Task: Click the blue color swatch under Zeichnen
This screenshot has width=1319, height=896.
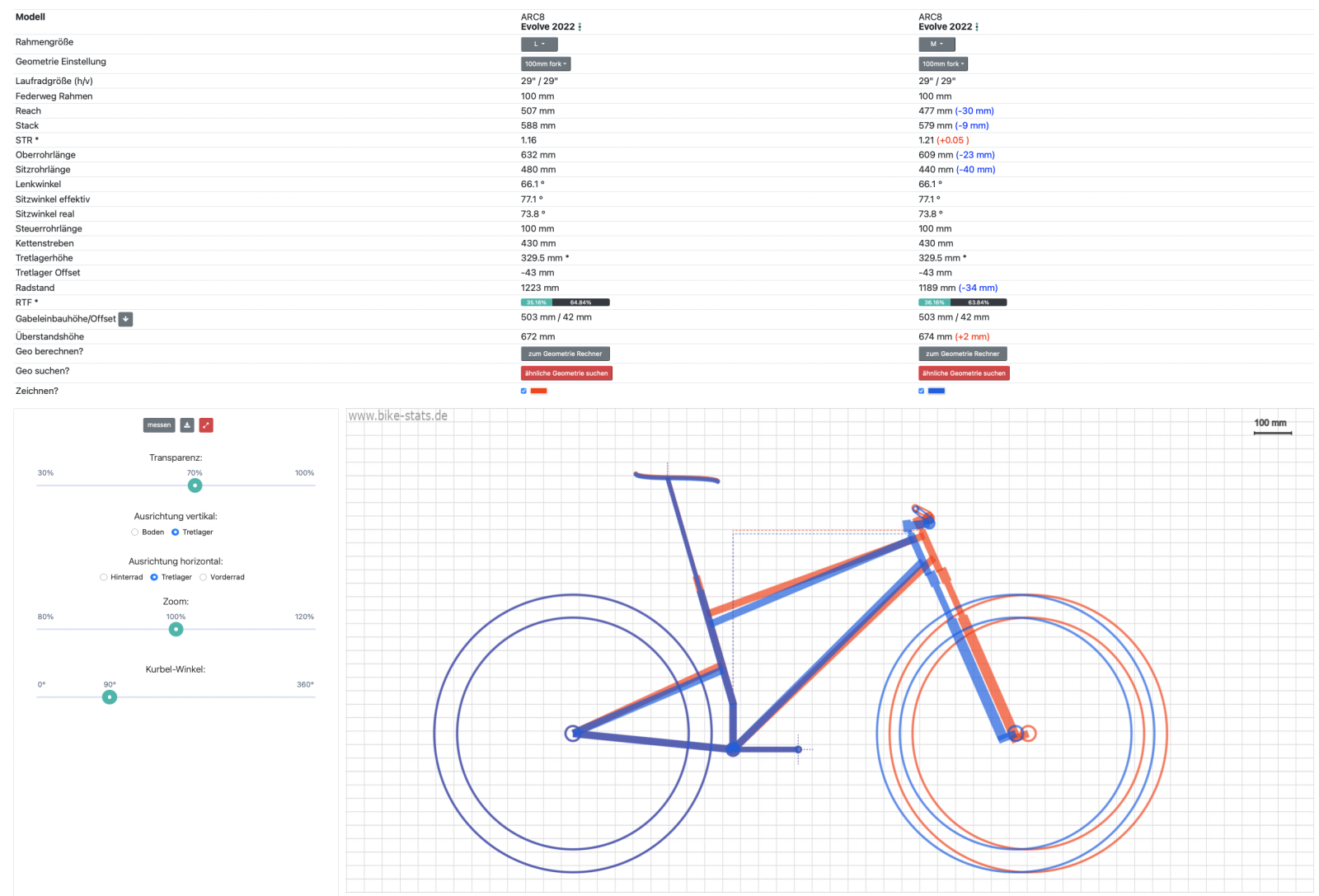Action: [x=936, y=391]
